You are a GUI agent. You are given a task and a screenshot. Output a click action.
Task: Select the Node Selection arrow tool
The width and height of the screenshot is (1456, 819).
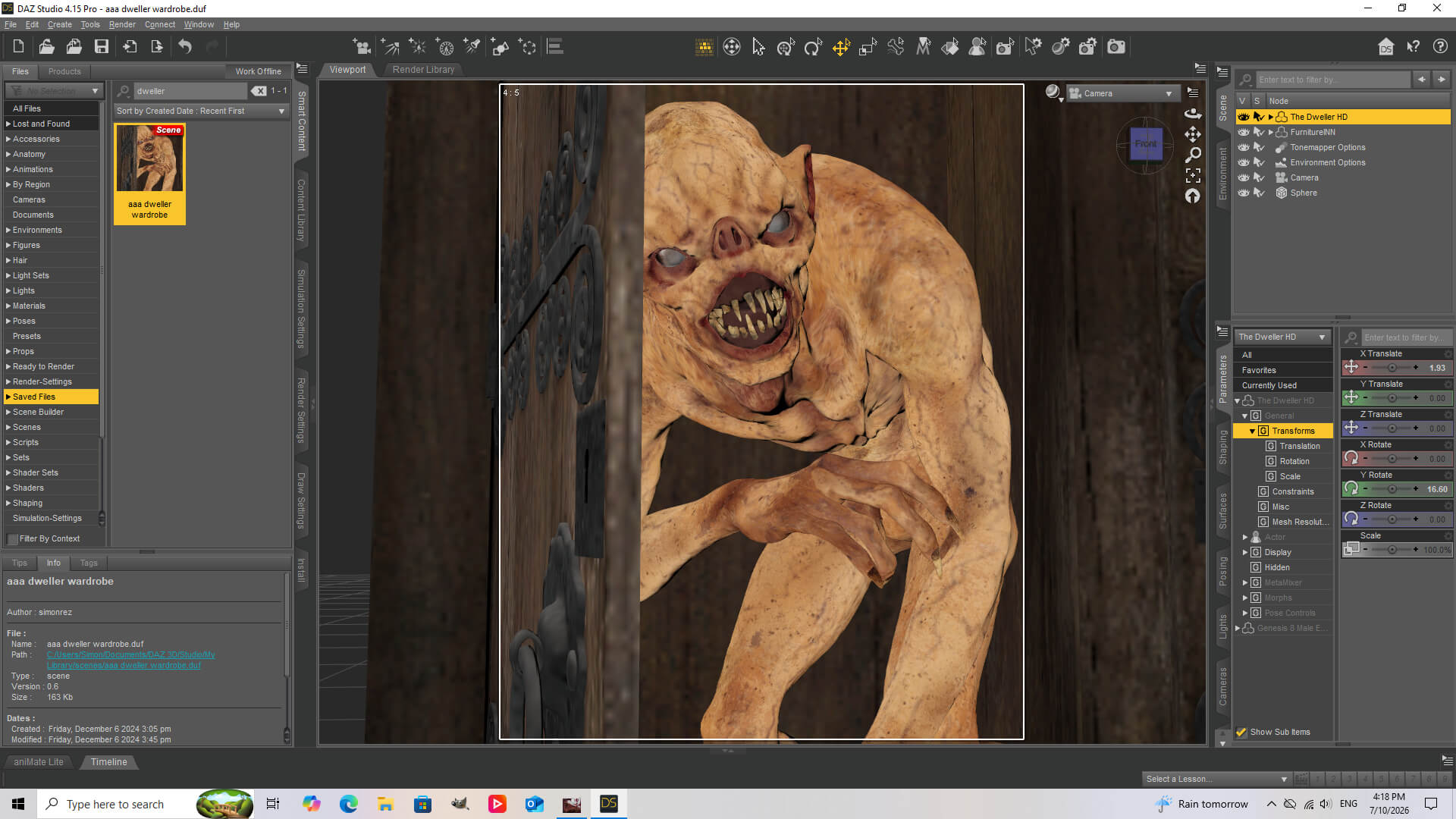[x=758, y=47]
